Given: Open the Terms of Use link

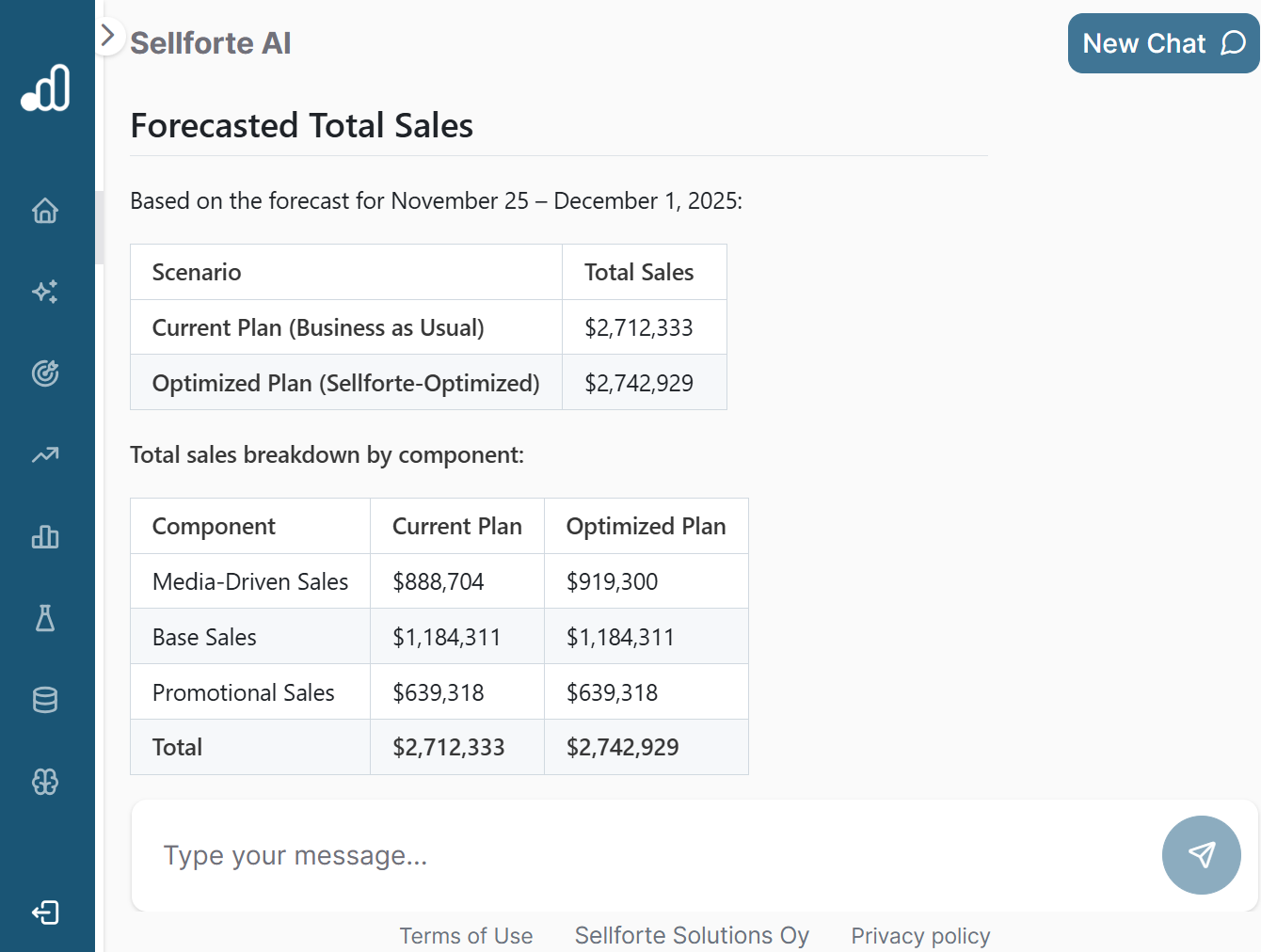Looking at the screenshot, I should (x=466, y=935).
